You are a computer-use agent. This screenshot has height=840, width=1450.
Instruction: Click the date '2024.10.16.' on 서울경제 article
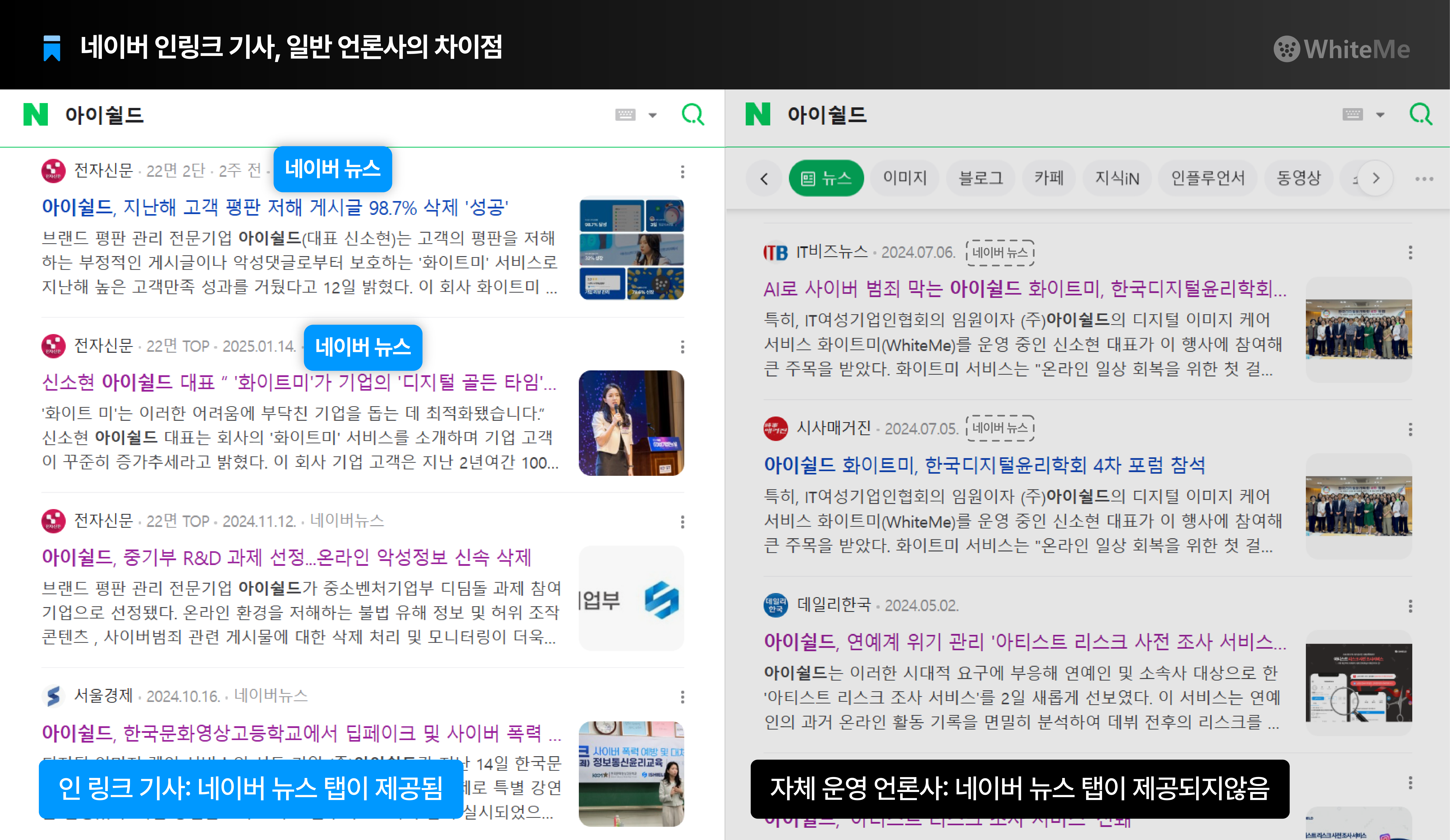[184, 697]
